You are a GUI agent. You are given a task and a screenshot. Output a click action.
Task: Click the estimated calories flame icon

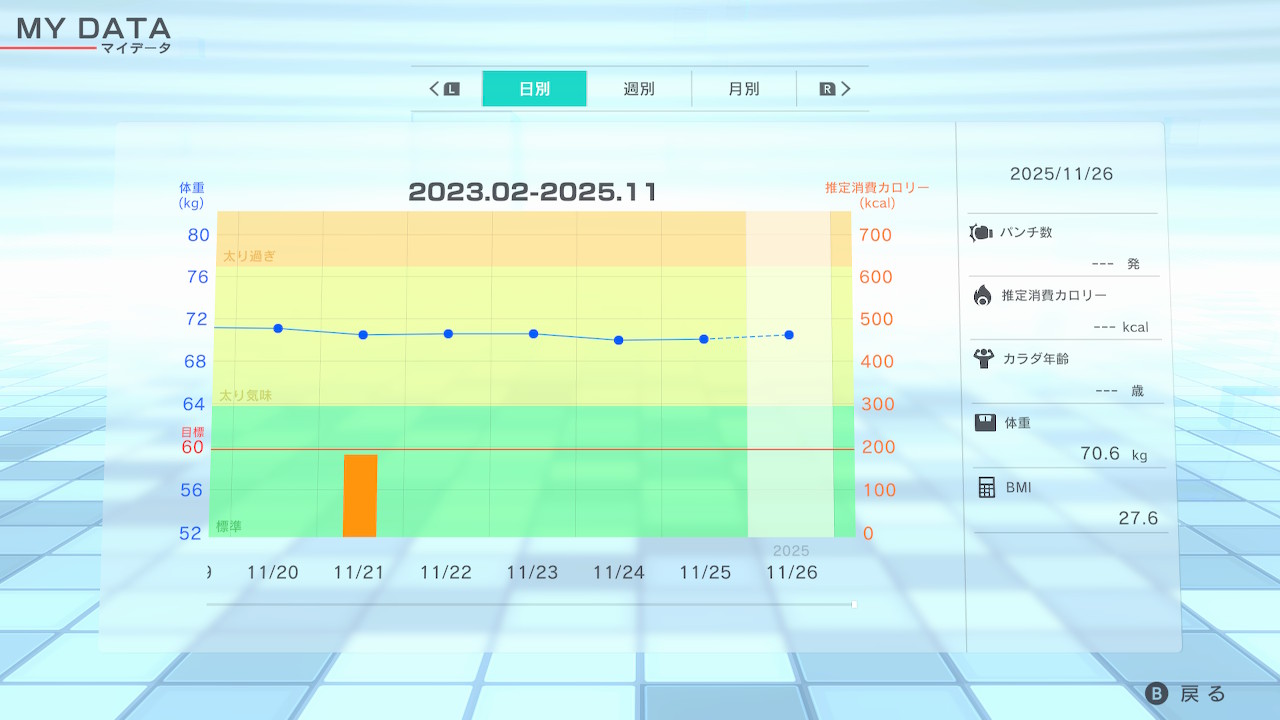pos(982,295)
